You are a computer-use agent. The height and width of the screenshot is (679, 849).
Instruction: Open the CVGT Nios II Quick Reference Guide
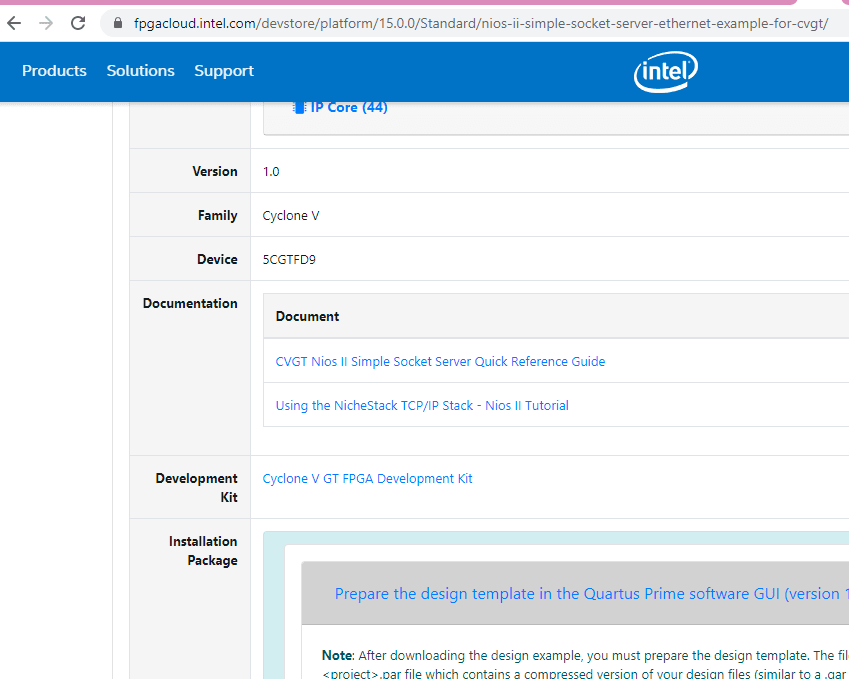tap(440, 361)
